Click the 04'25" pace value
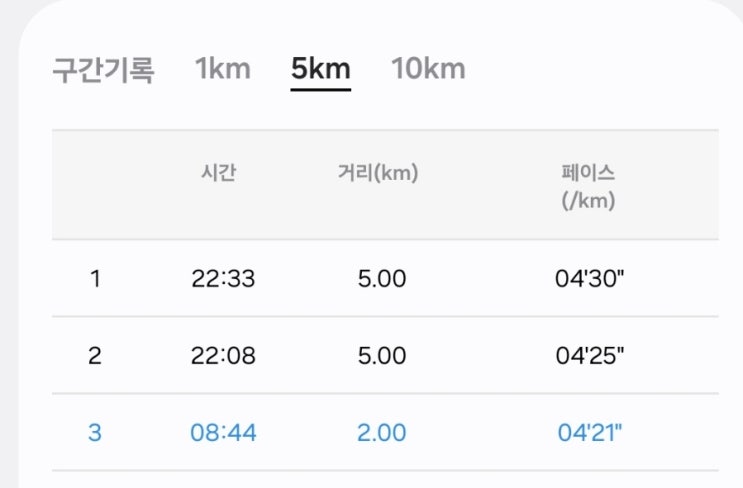743x488 pixels. coord(588,355)
